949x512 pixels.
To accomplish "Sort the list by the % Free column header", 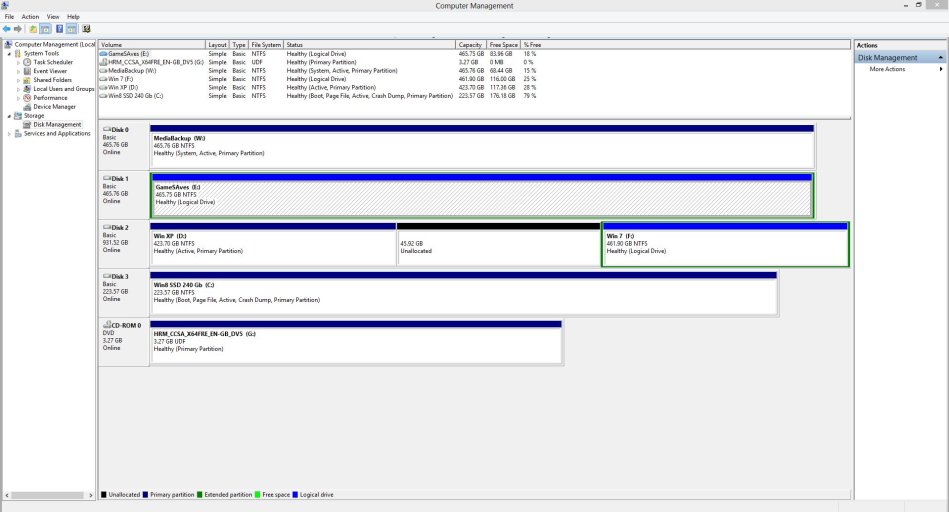I will click(x=533, y=45).
